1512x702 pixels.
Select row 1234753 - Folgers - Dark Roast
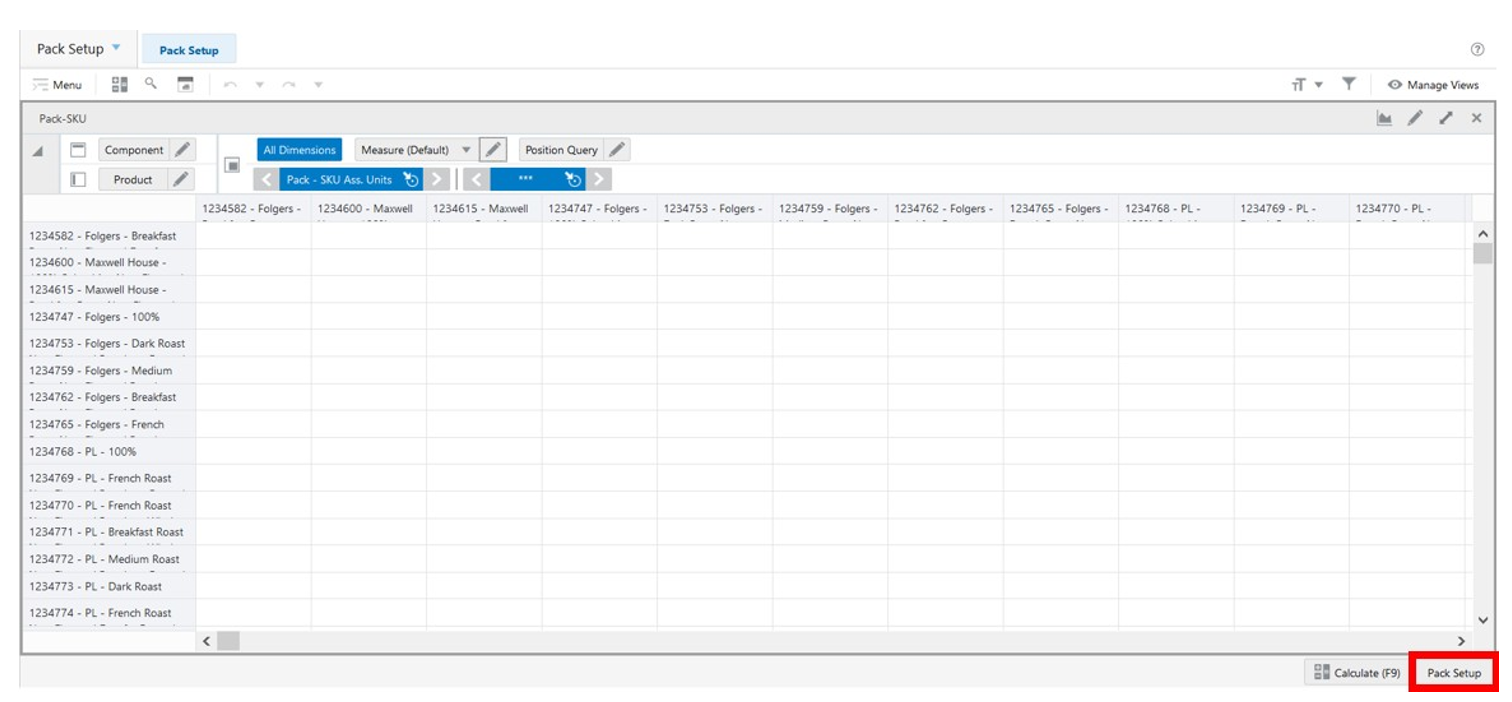tap(109, 344)
